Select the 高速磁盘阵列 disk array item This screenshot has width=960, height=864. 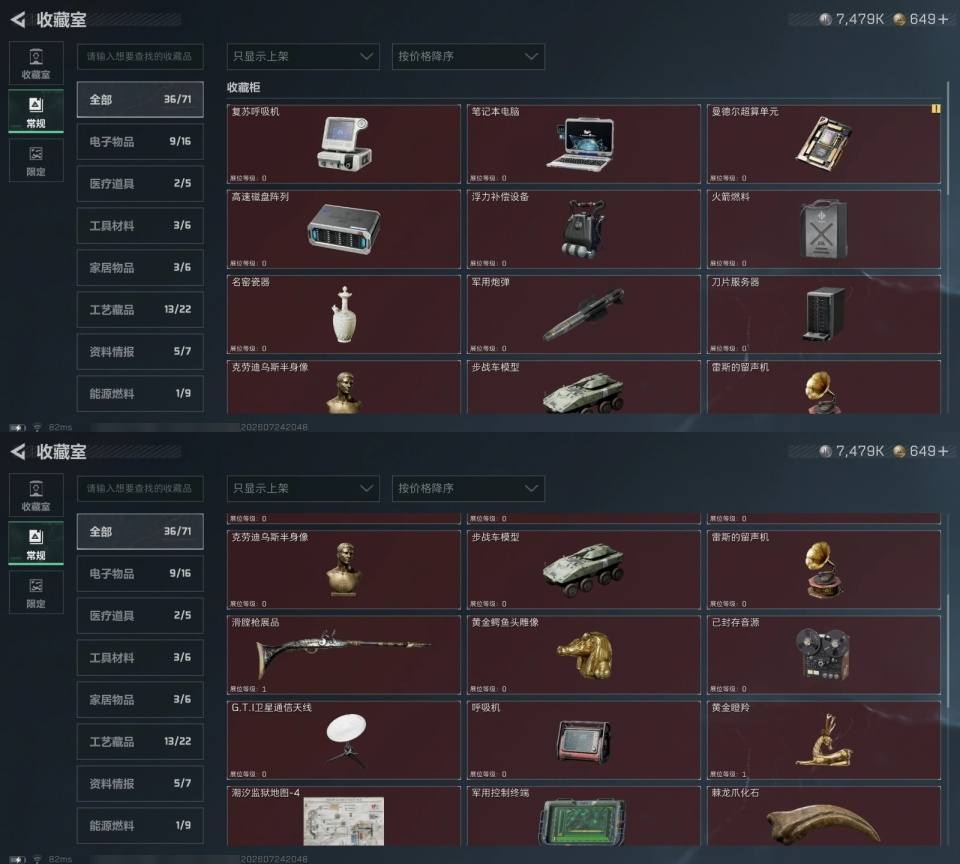click(x=343, y=229)
